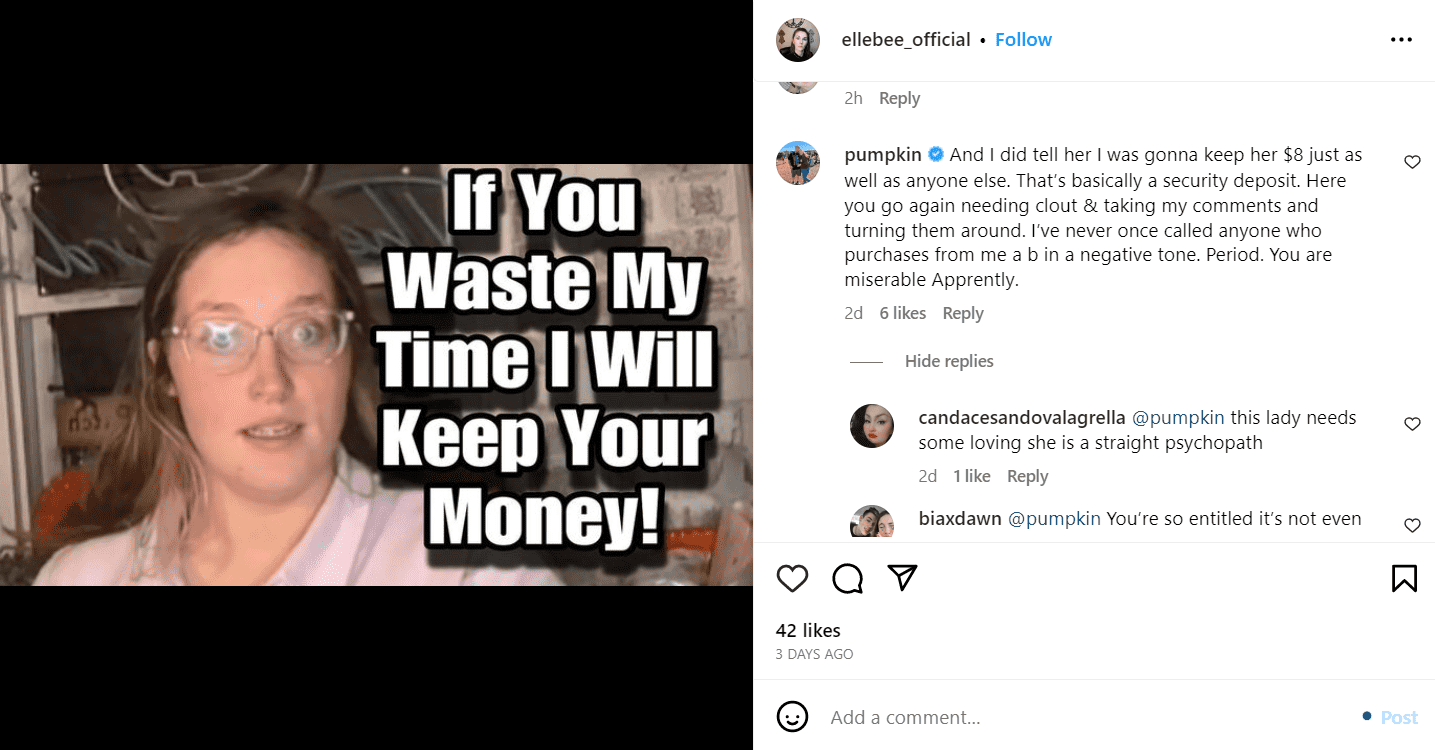Open ellebee_official's profile avatar
This screenshot has width=1435, height=750.
(x=797, y=40)
